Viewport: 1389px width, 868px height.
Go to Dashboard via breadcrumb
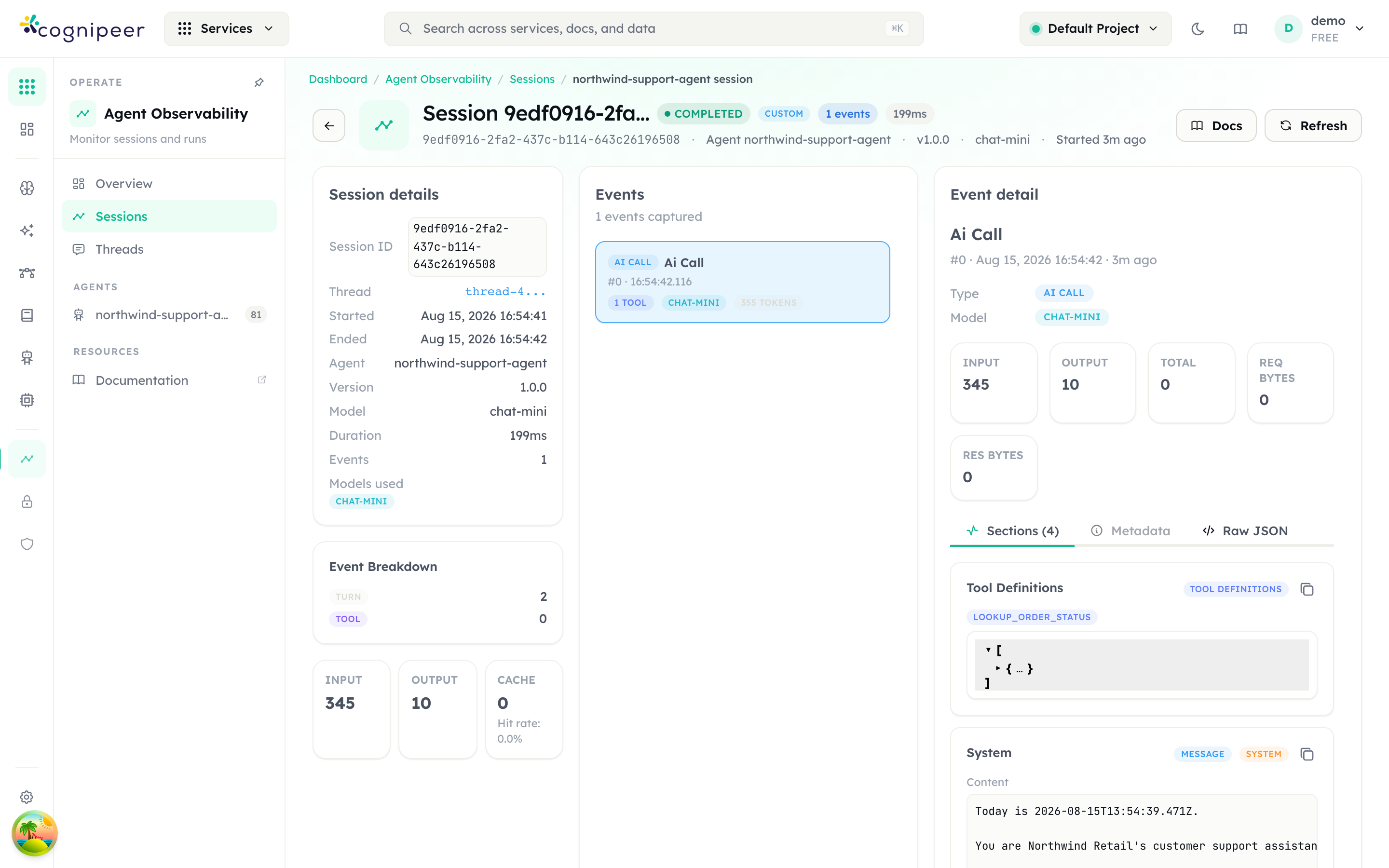click(x=338, y=79)
